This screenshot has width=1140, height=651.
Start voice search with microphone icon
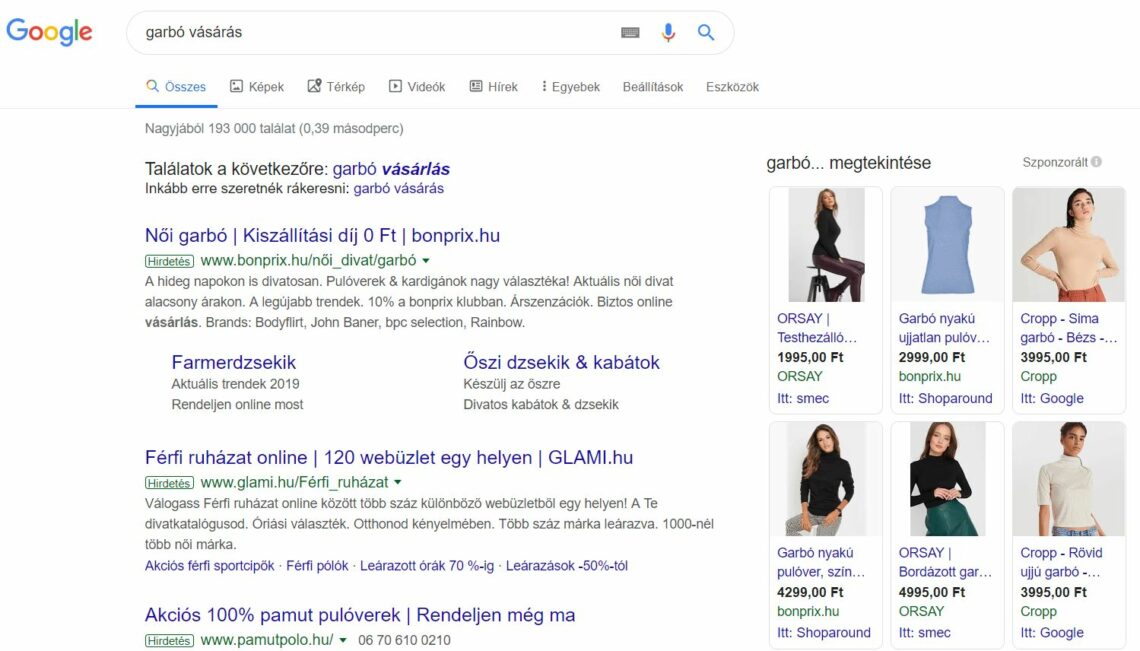(668, 33)
